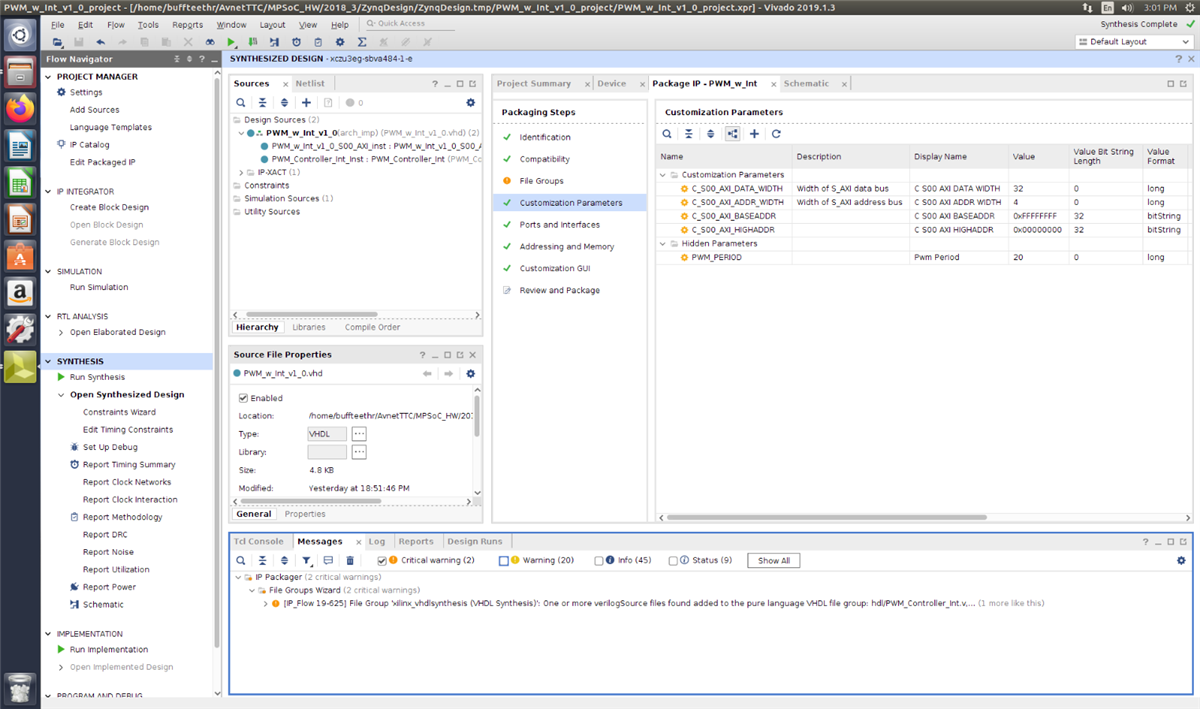
Task: Click the add sources plus icon
Action: tap(306, 102)
